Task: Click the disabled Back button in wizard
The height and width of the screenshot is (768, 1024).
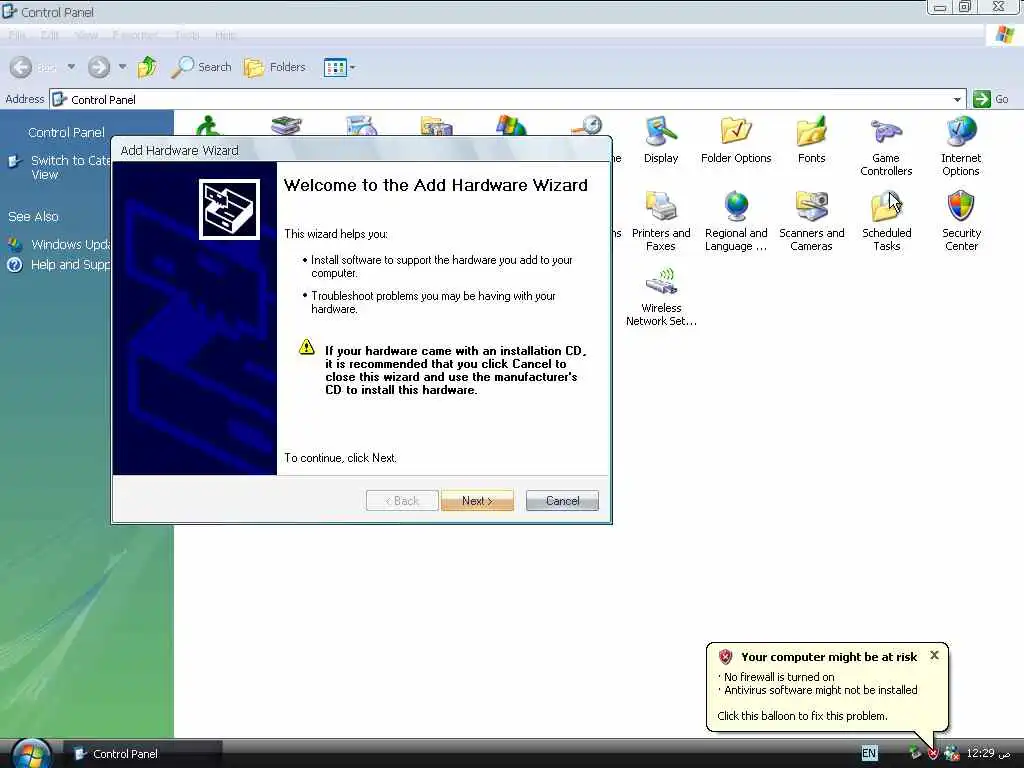Action: (x=402, y=501)
